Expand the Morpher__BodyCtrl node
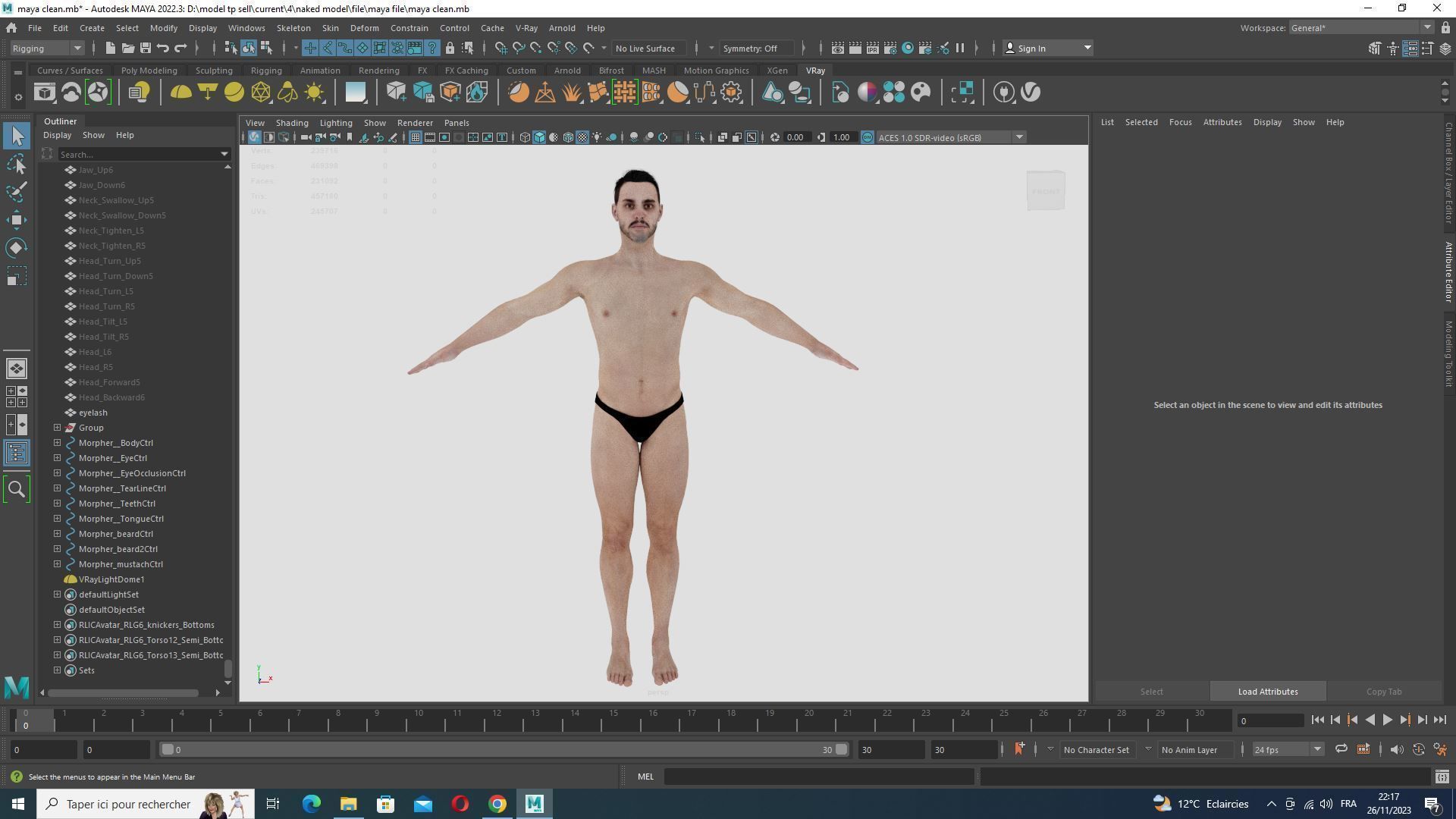Viewport: 1456px width, 819px height. [x=57, y=443]
